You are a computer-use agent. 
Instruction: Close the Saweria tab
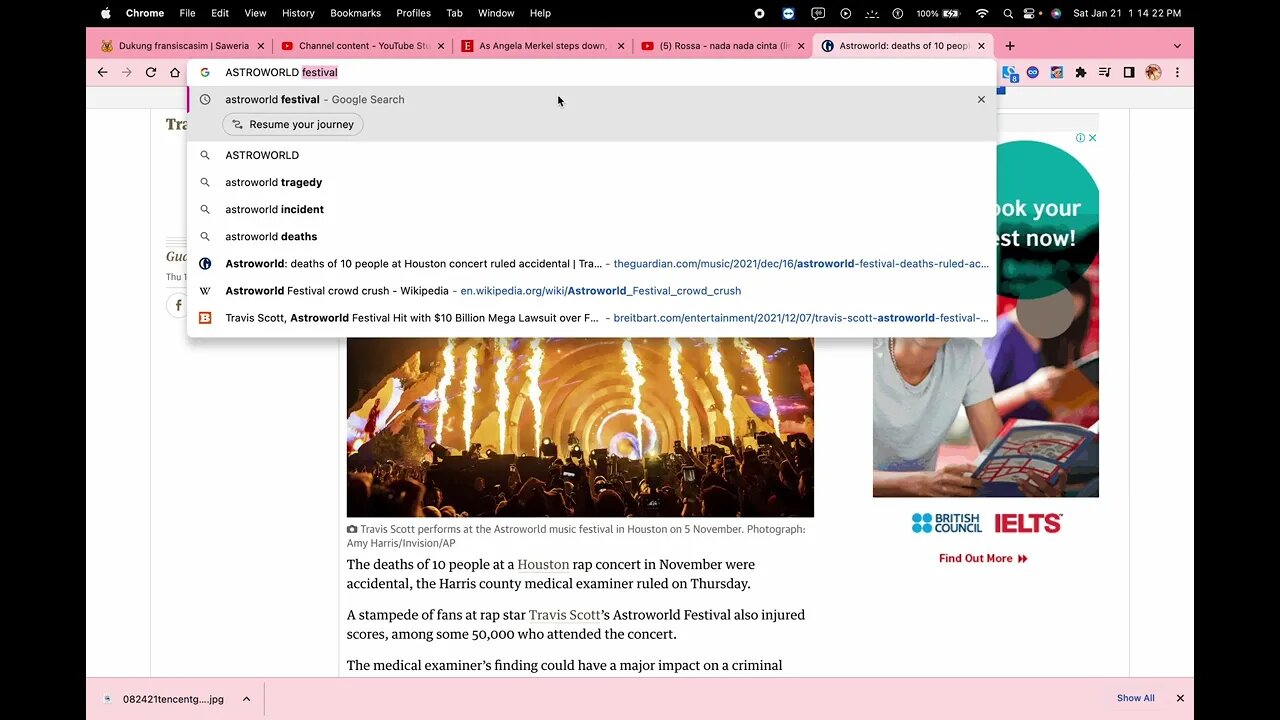click(x=260, y=46)
